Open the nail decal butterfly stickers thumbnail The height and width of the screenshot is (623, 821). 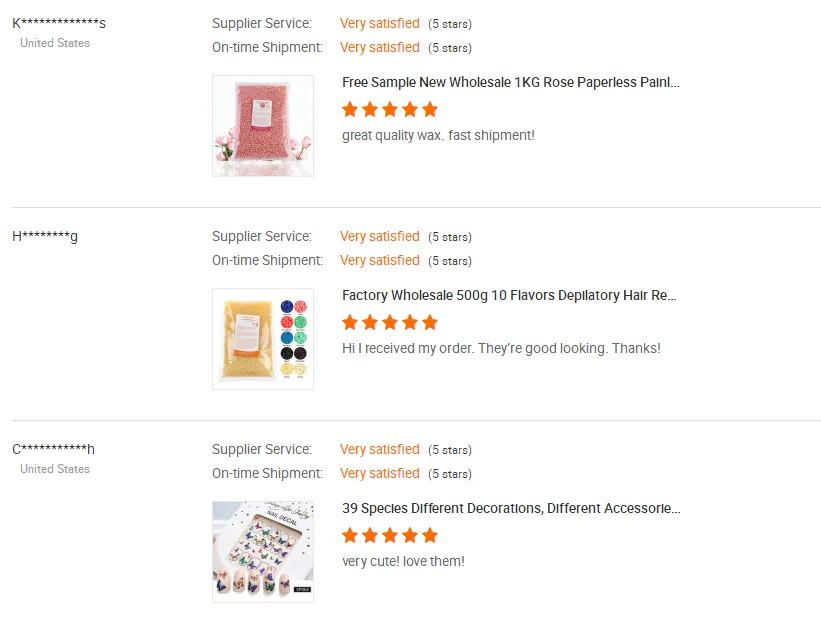tap(263, 552)
